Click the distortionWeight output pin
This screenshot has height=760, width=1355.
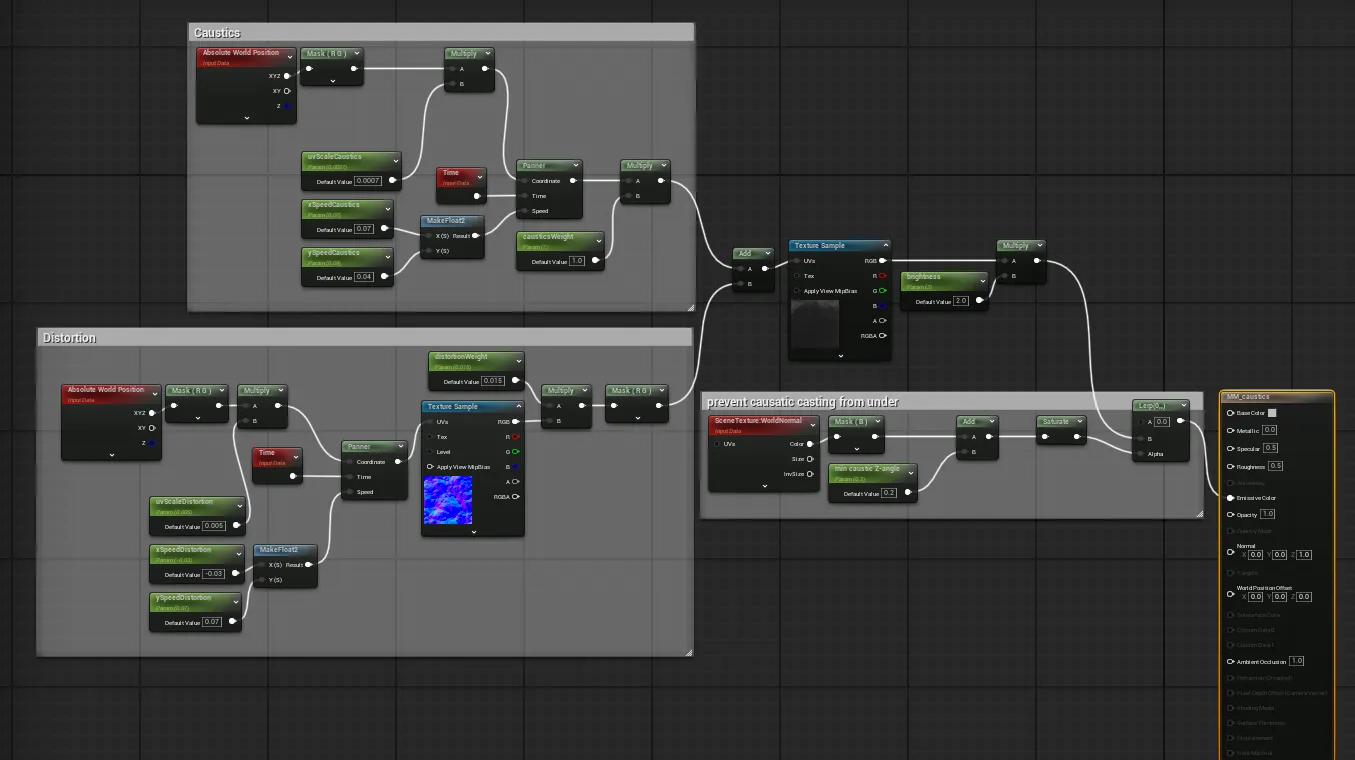(x=516, y=381)
